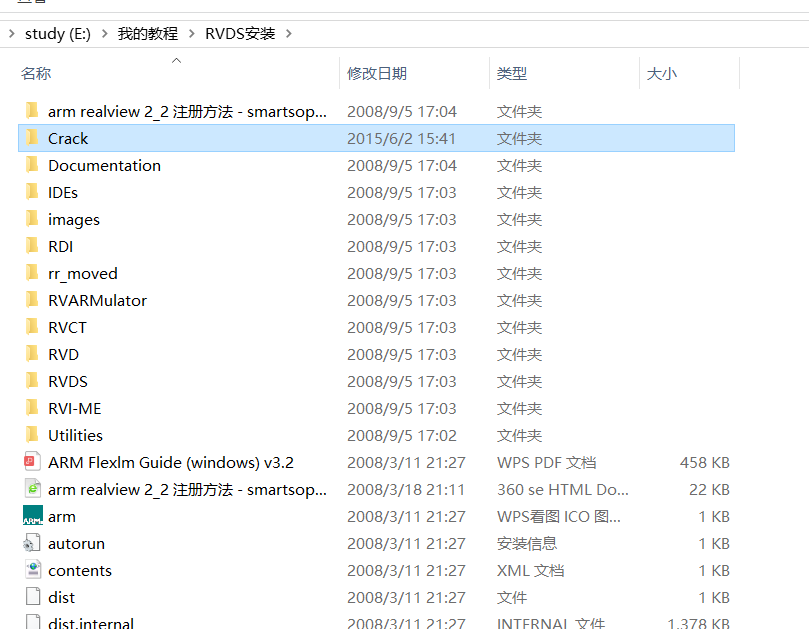
Task: Click the 360 se HTML Do... type cell
Action: tap(563, 490)
